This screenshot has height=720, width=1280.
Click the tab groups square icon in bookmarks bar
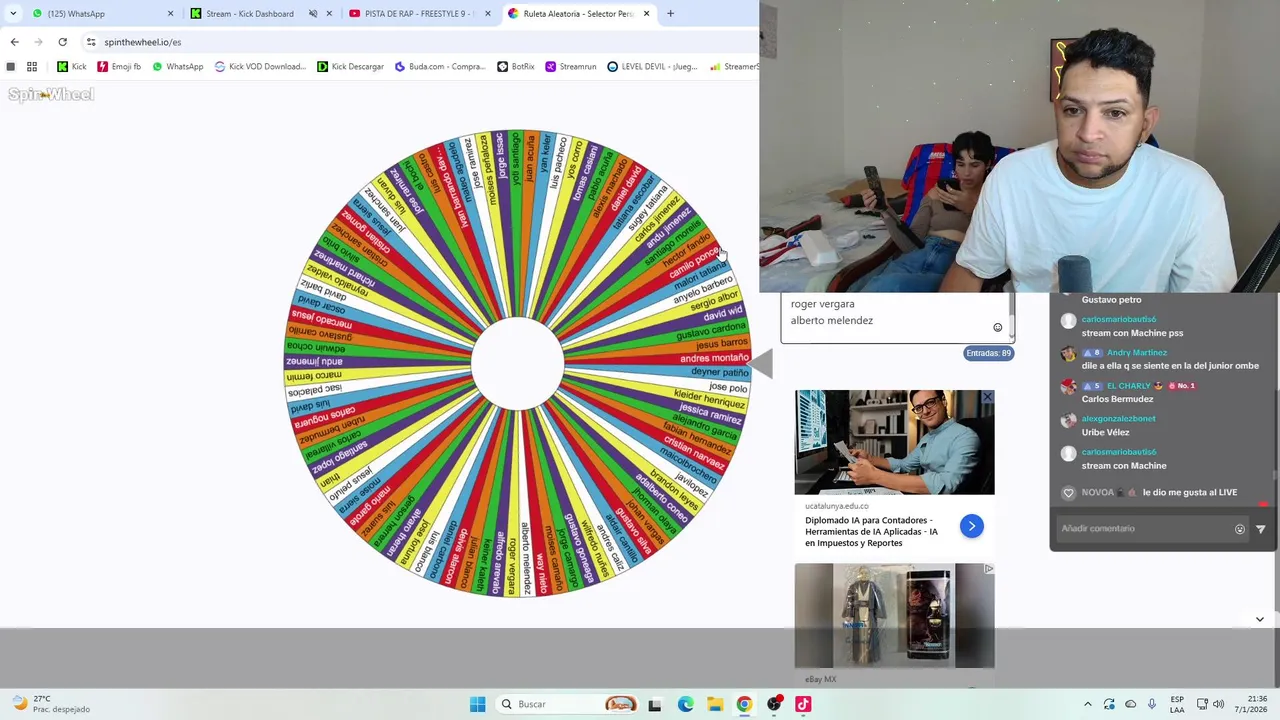click(x=11, y=67)
